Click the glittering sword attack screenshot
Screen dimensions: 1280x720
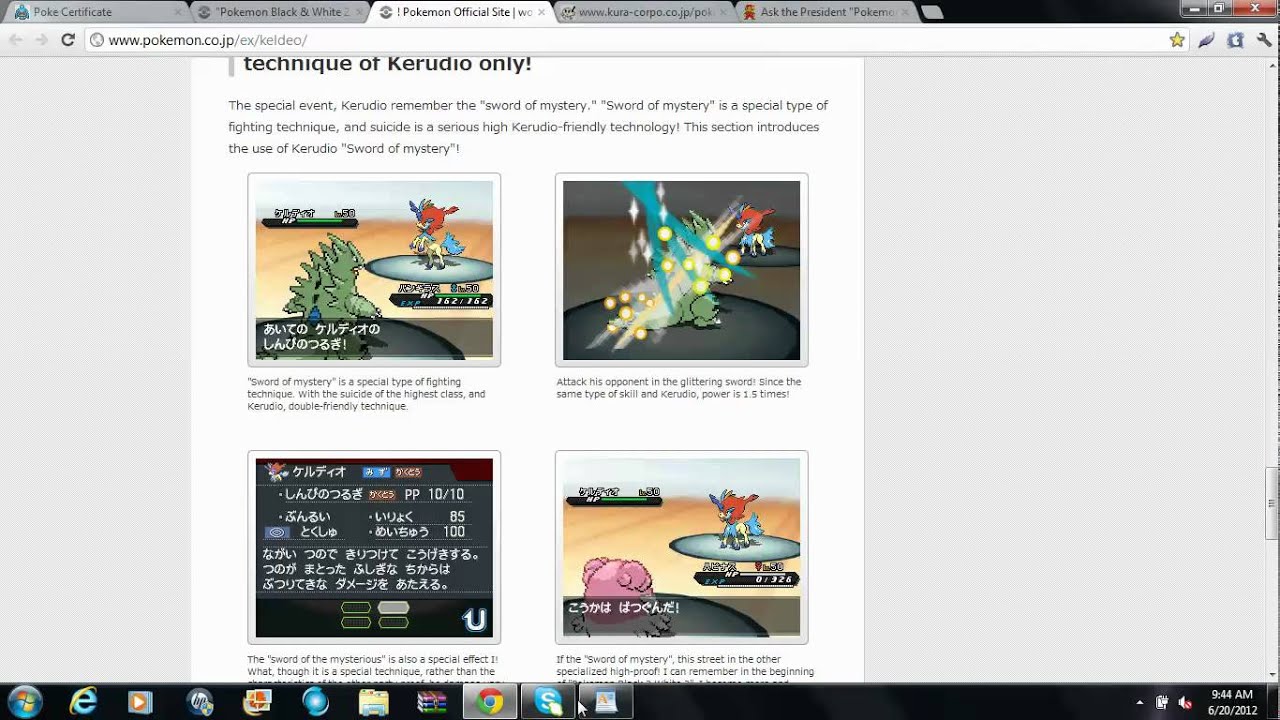click(681, 270)
